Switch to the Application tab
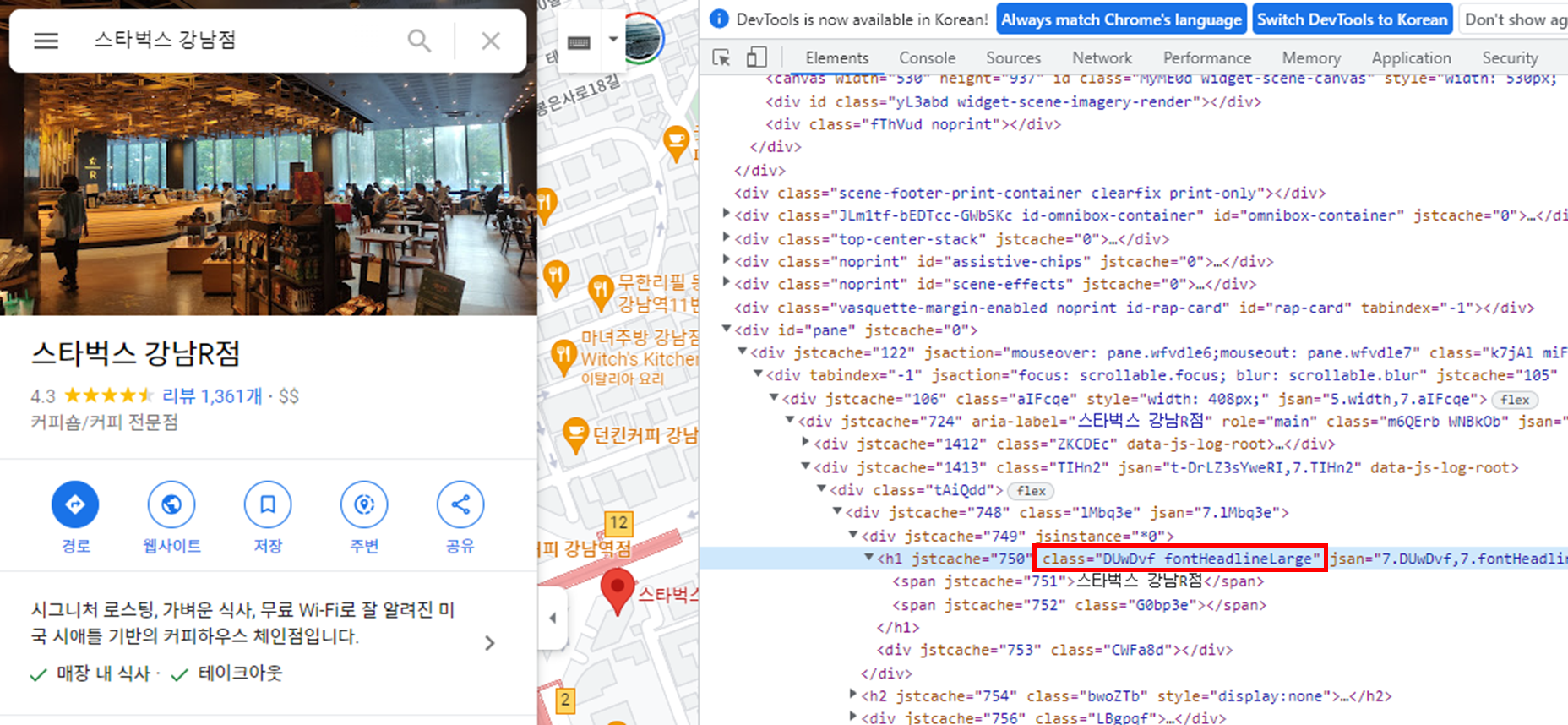1568x725 pixels. point(1411,57)
